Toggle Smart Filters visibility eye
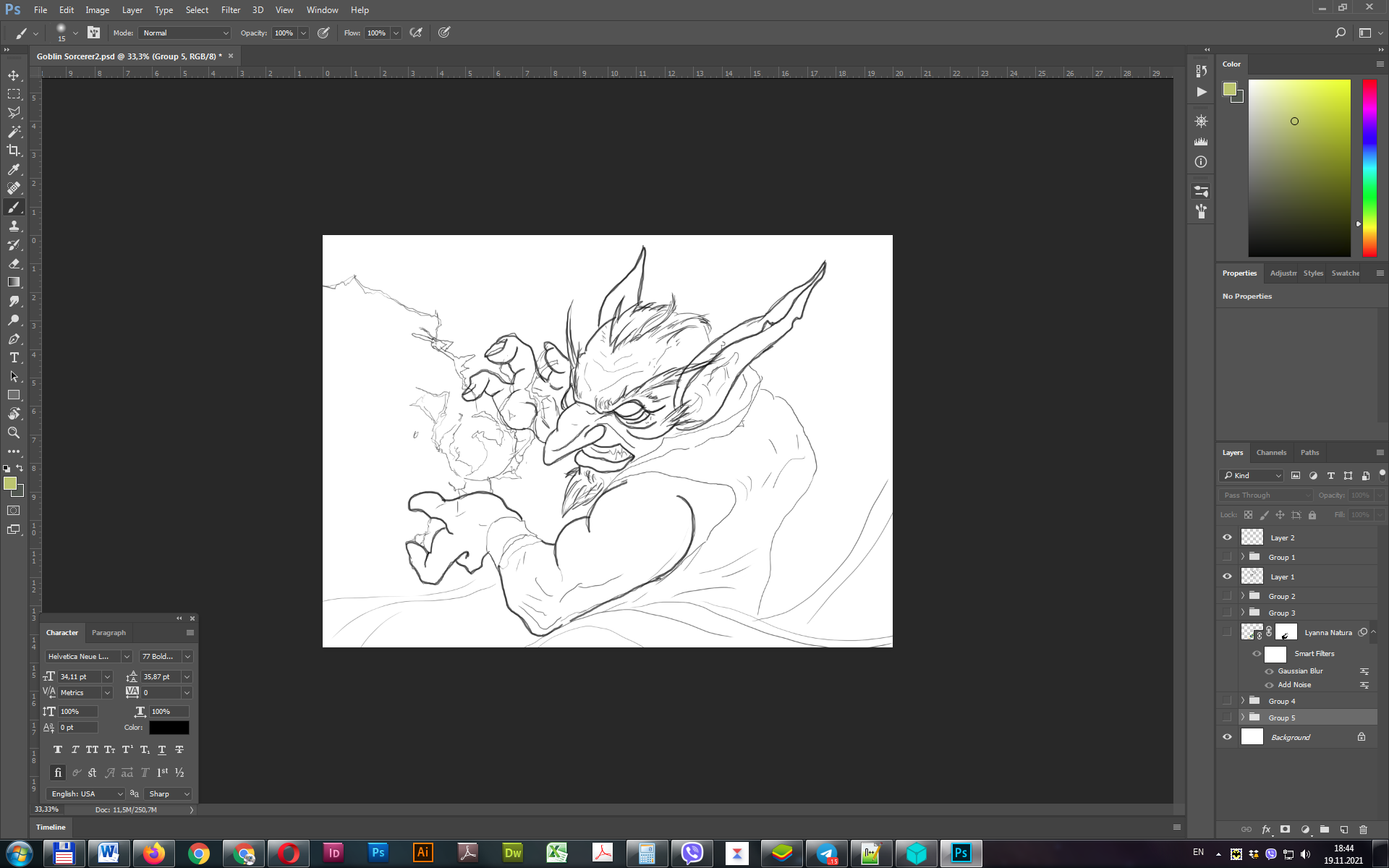The image size is (1389, 868). point(1257,654)
